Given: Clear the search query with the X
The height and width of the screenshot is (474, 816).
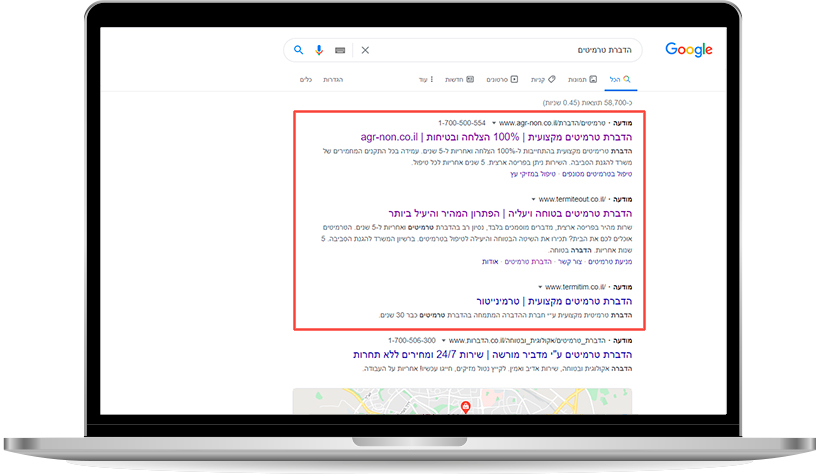Looking at the screenshot, I should coord(365,50).
